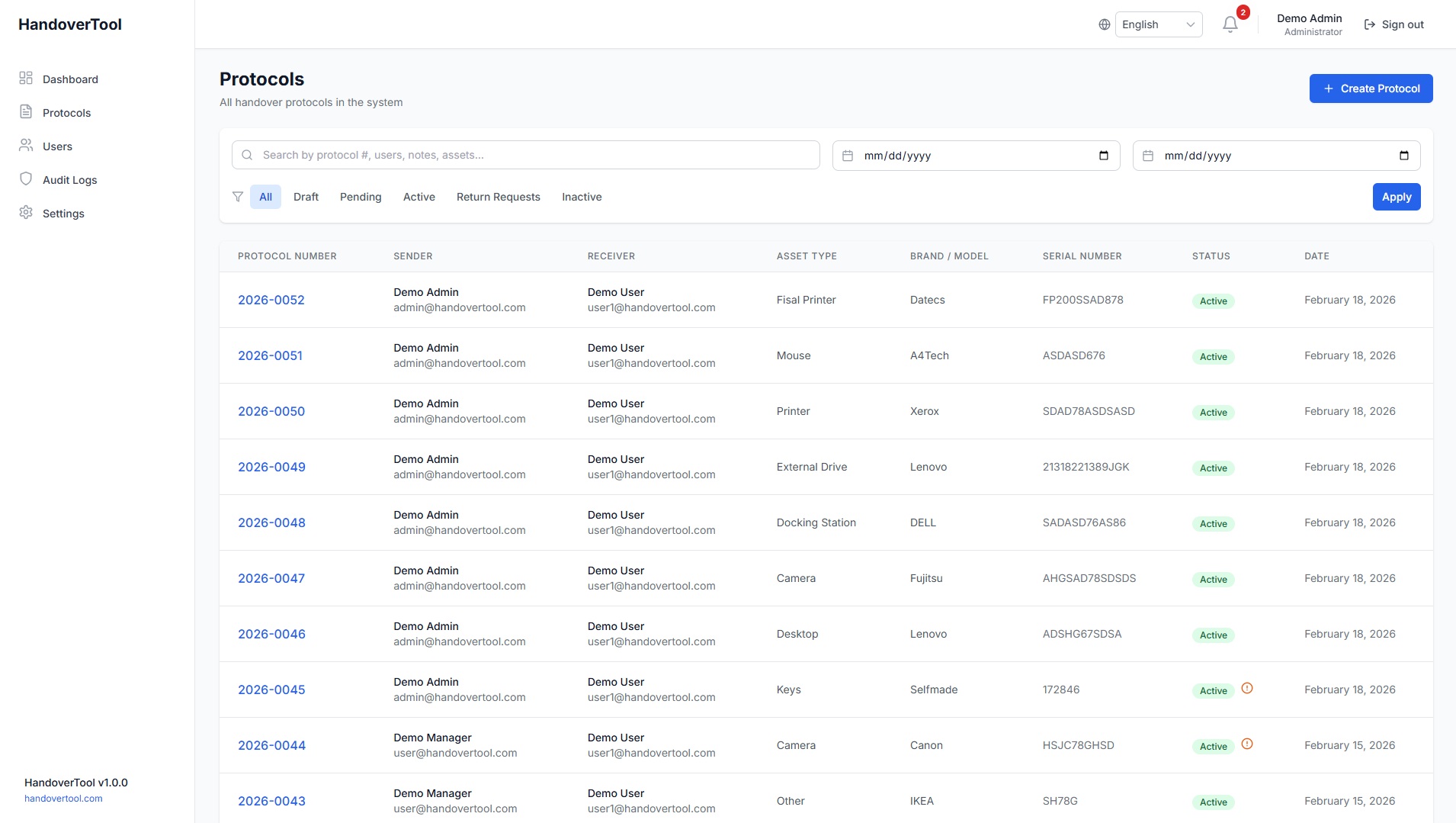Click the calendar icon left of second date field
1456x823 pixels.
pyautogui.click(x=1148, y=156)
